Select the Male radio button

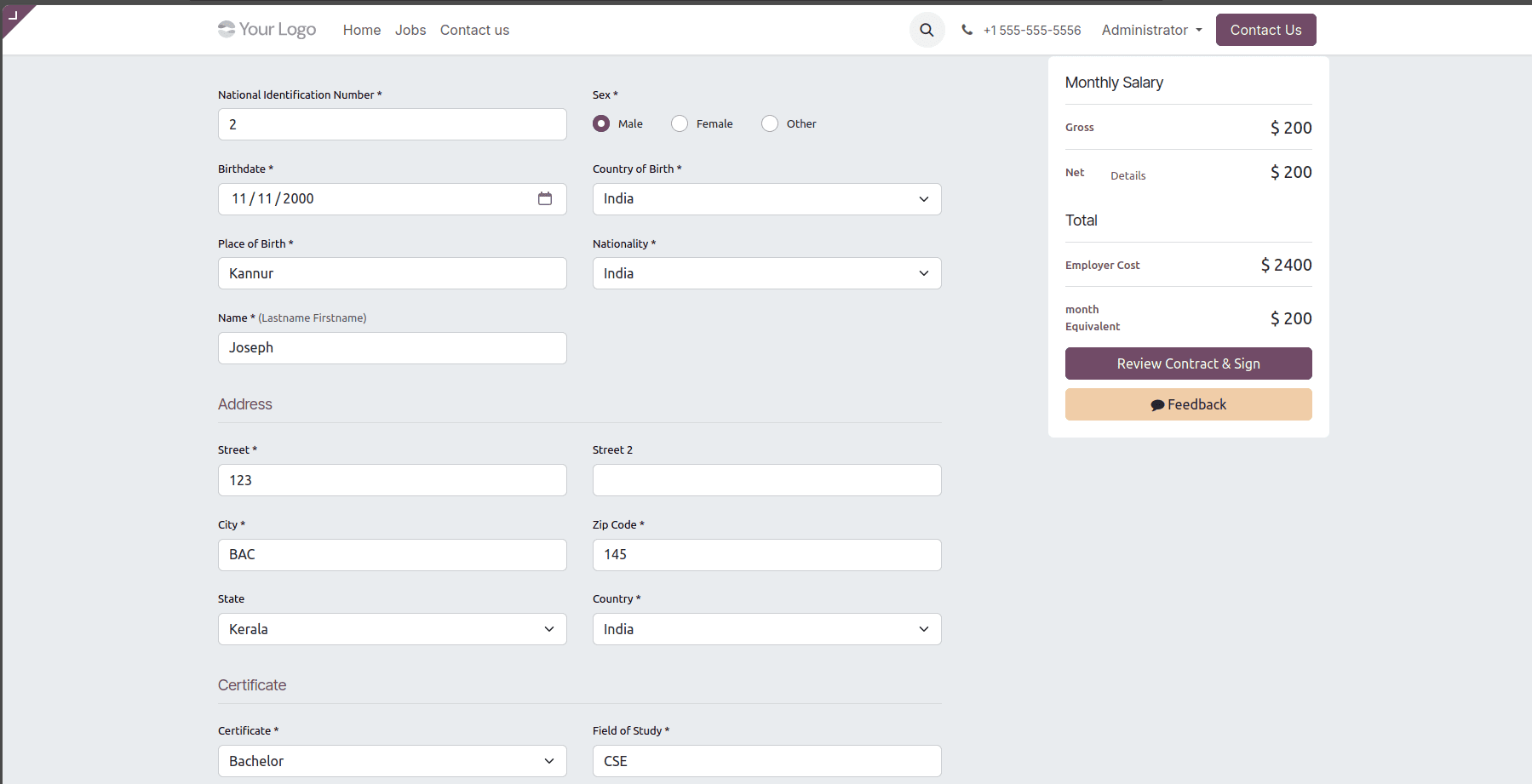[601, 123]
